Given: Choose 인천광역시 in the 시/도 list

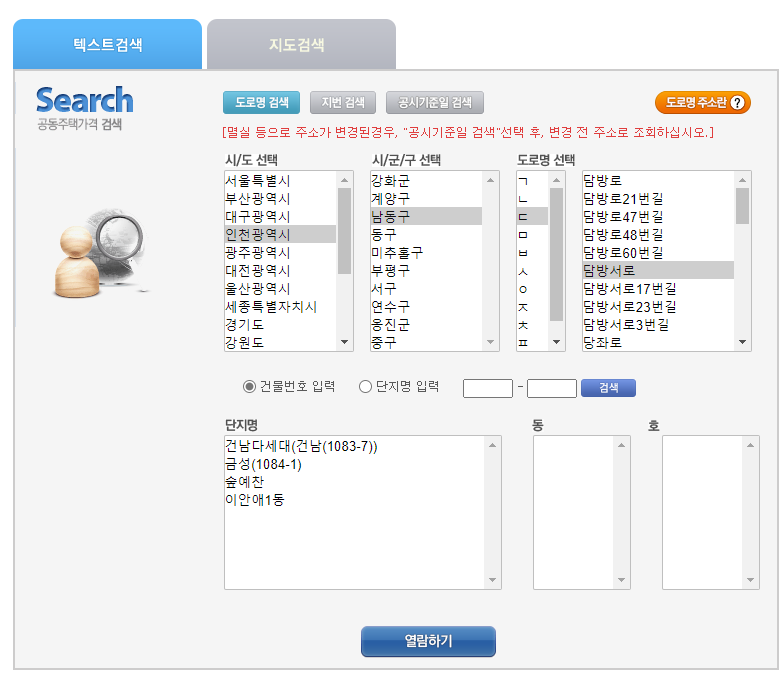Looking at the screenshot, I should 280,234.
